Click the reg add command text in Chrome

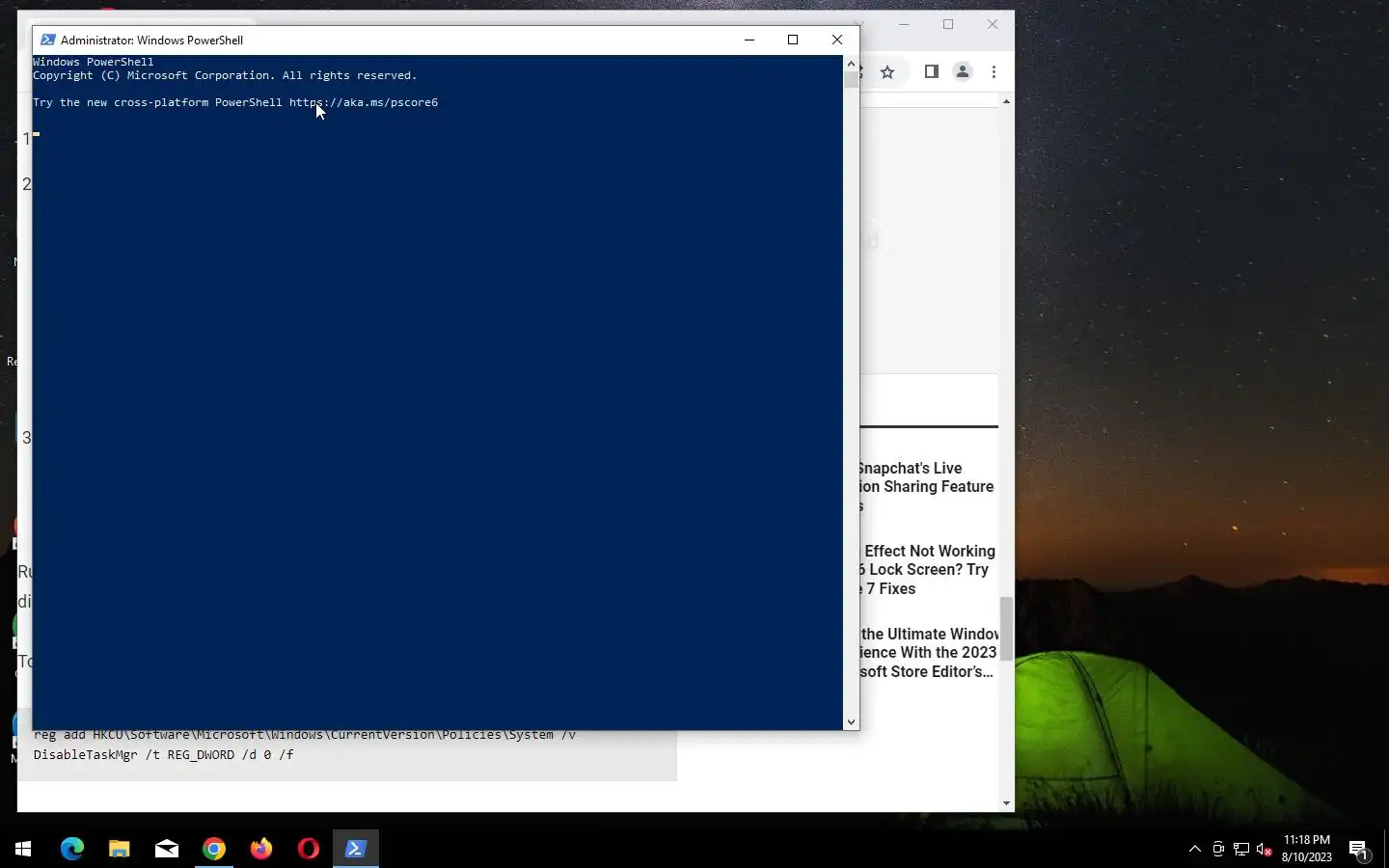305,736
